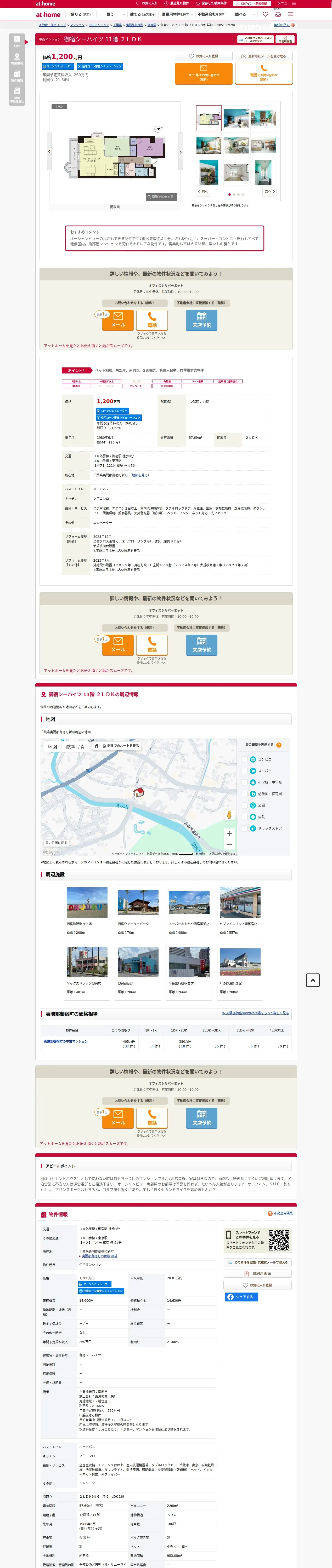The width and height of the screenshot is (332, 1568).
Task: Click 駅までのルートを表示 on the map
Action: [x=116, y=746]
